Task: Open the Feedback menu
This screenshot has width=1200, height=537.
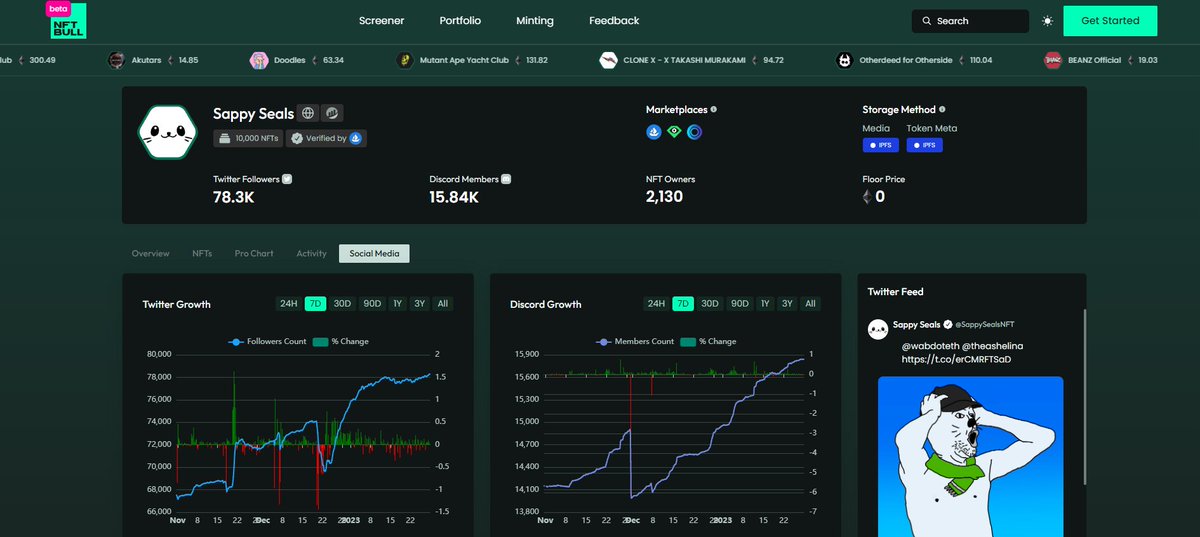Action: click(614, 20)
